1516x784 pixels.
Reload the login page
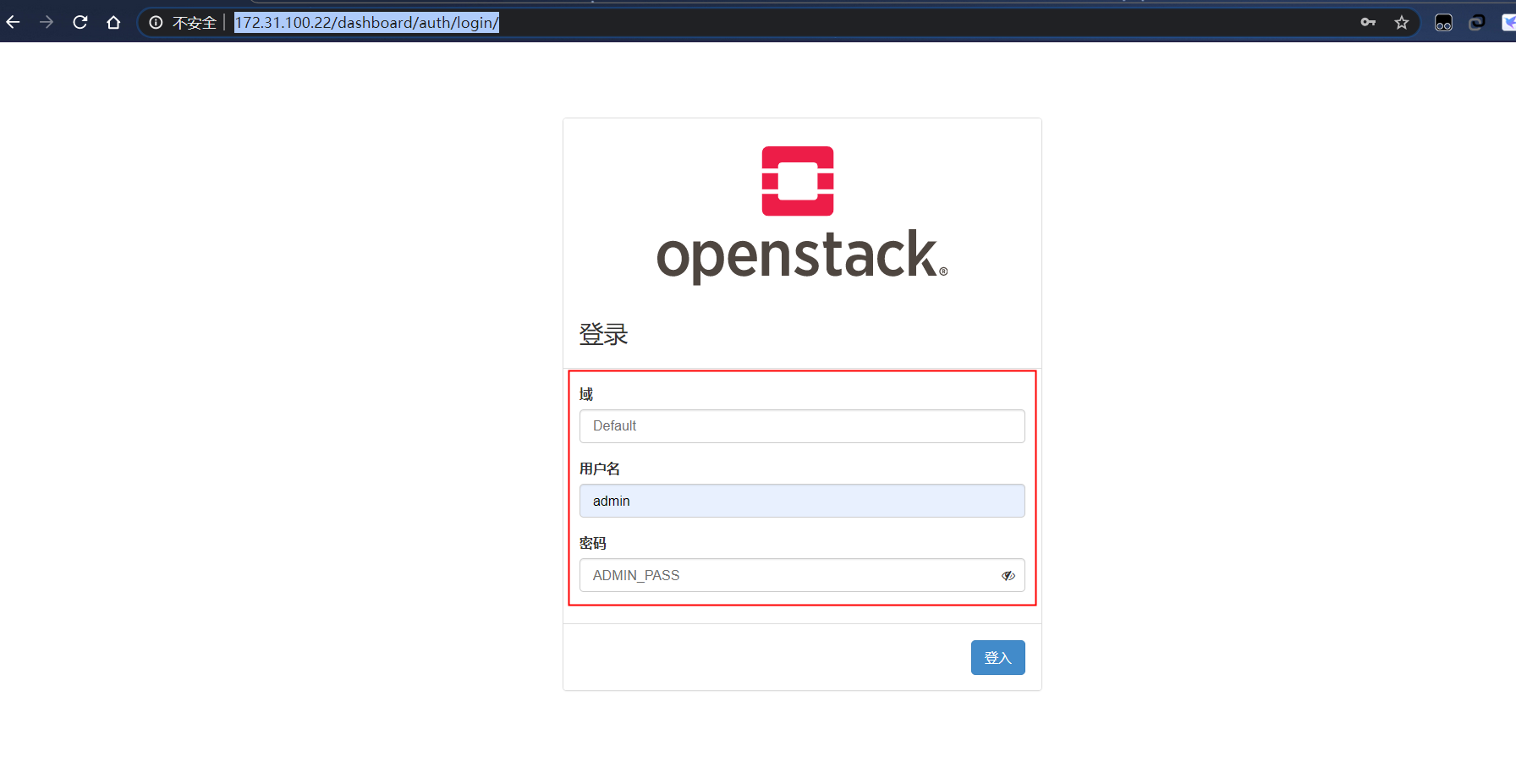(80, 23)
